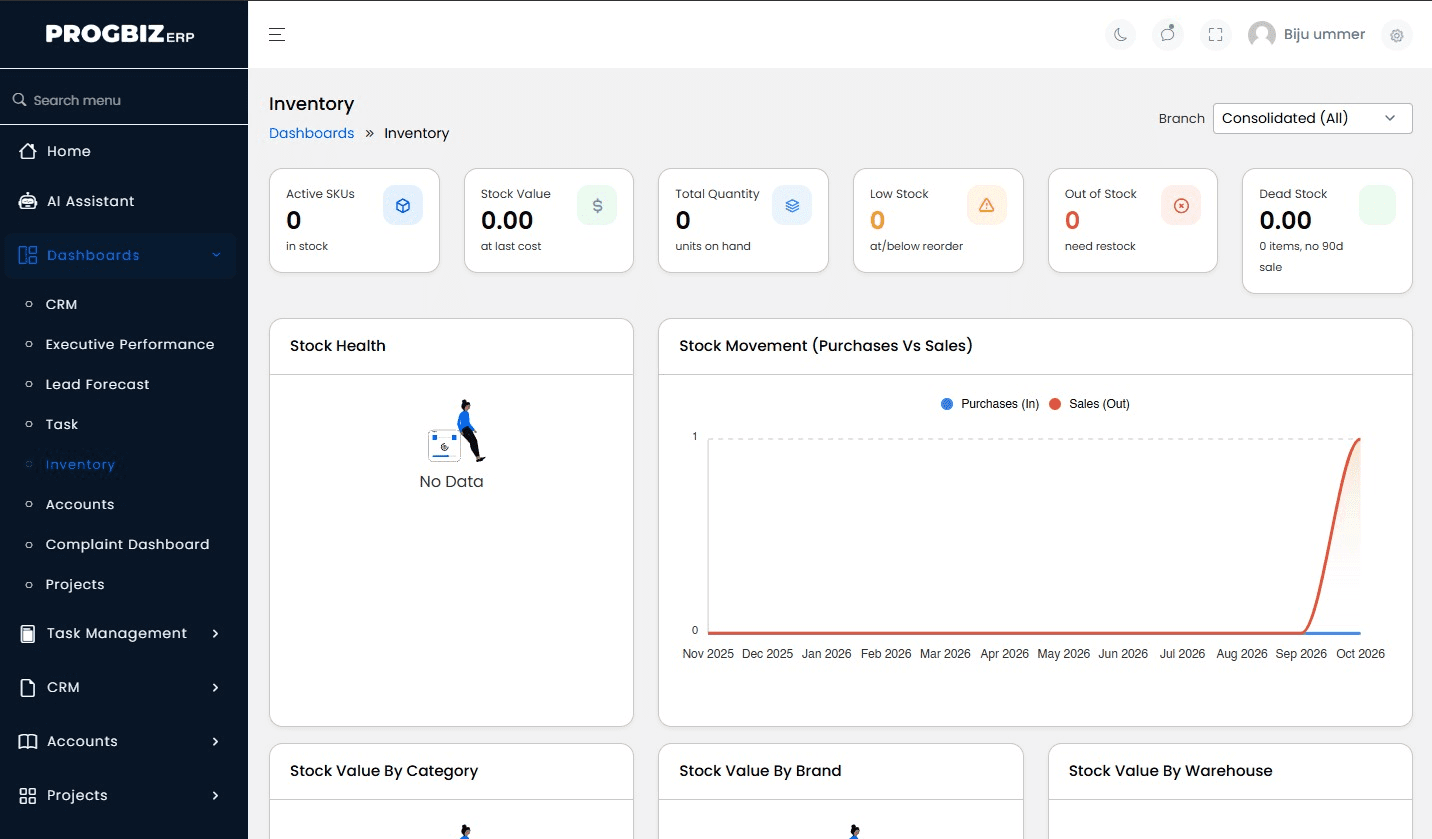Click the CRM main menu chevron
Viewport: 1432px width, 839px height.
[x=216, y=687]
